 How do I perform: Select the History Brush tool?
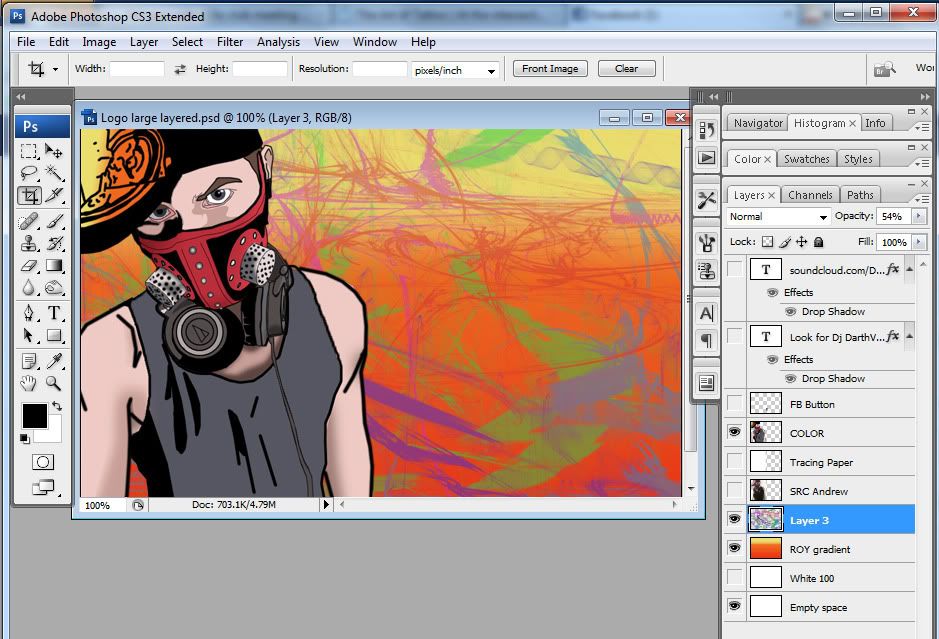54,244
